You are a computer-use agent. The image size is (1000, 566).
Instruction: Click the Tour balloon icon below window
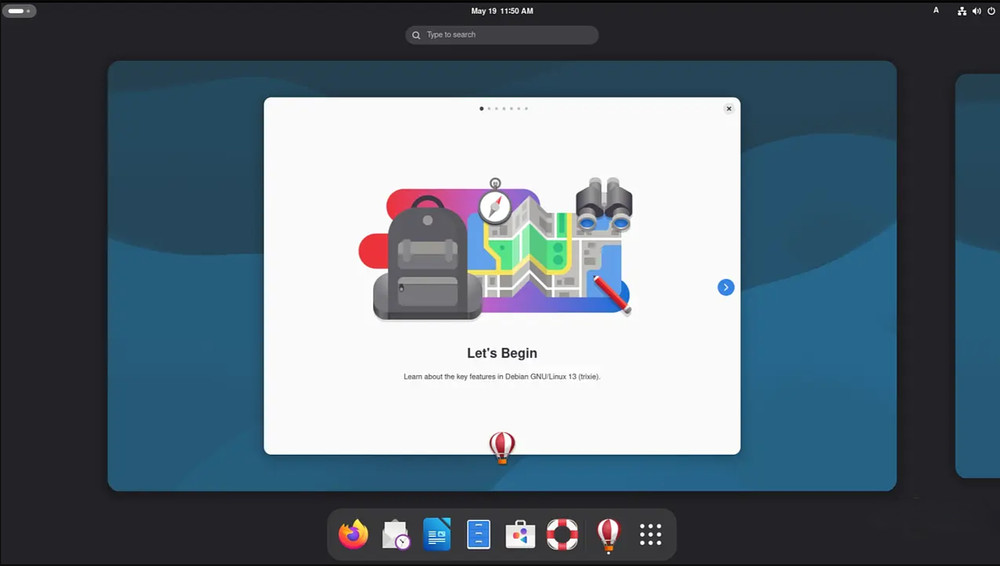pos(502,447)
